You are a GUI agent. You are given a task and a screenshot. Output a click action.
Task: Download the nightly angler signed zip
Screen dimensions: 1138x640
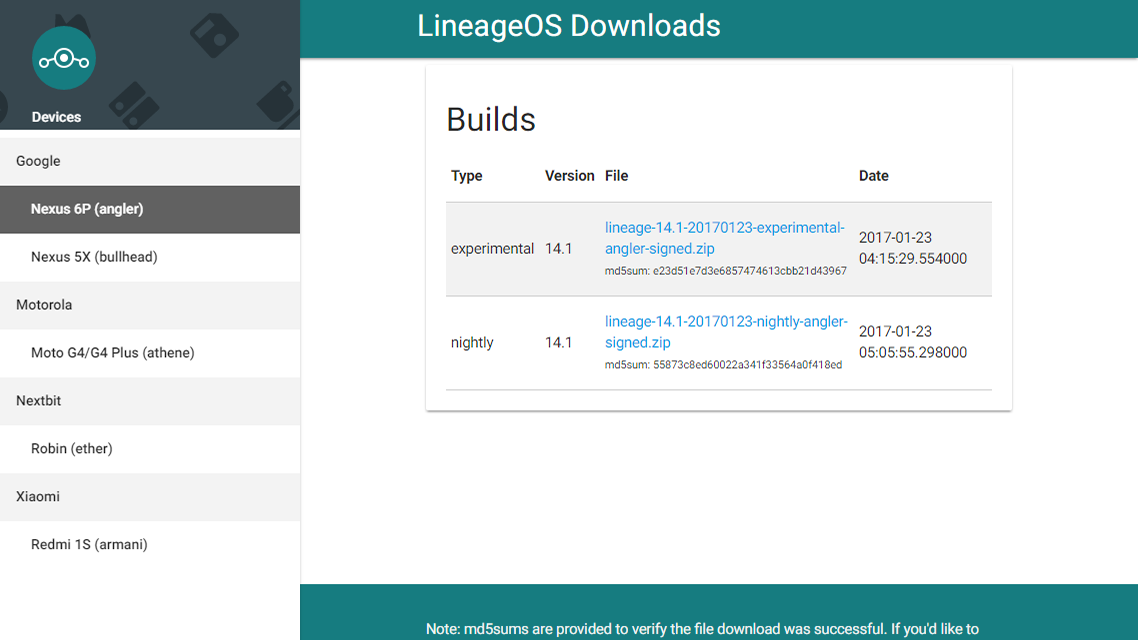click(x=726, y=332)
